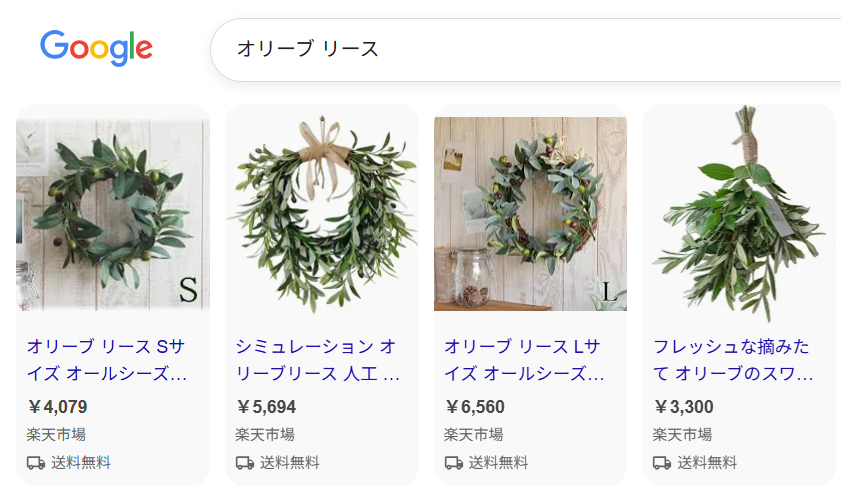Screen dimensions: 841x497
Task: Click 楽天市場 seller under the ¥4,079 item
Action: click(56, 435)
